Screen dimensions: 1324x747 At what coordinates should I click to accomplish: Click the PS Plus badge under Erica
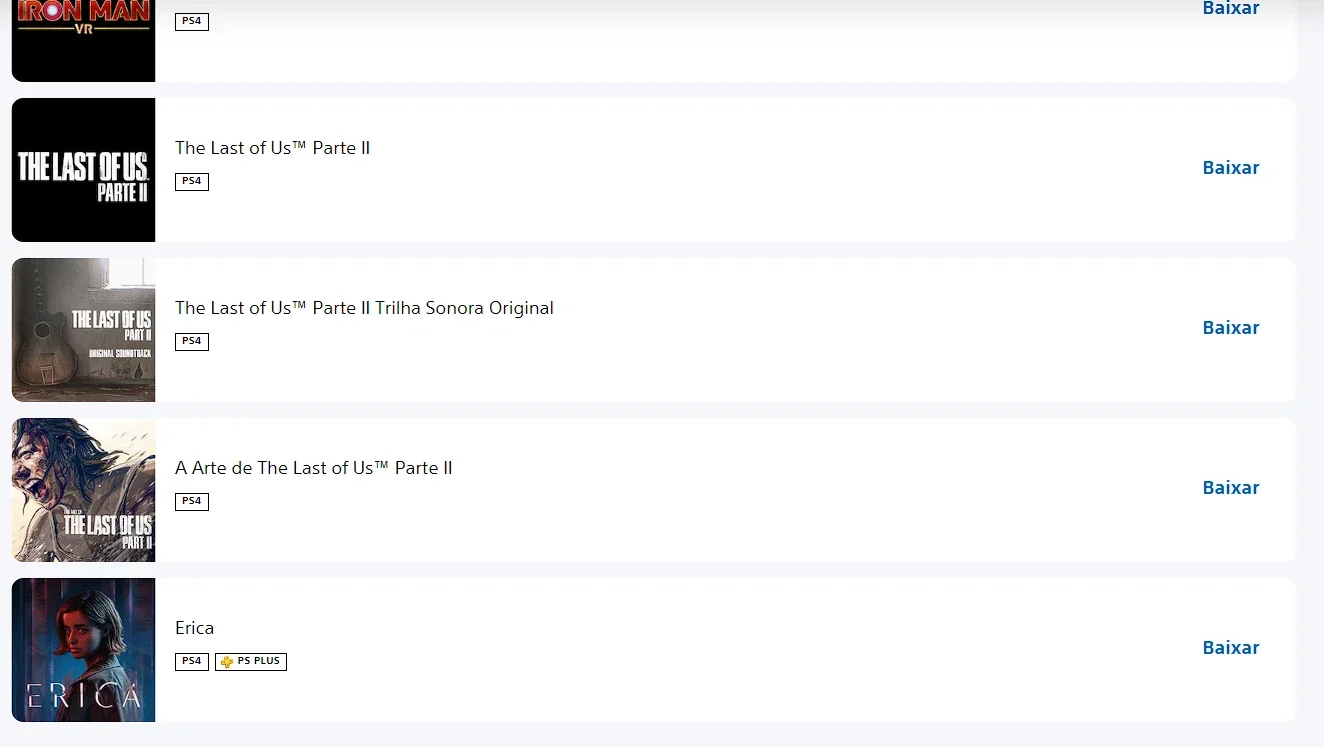click(x=251, y=661)
